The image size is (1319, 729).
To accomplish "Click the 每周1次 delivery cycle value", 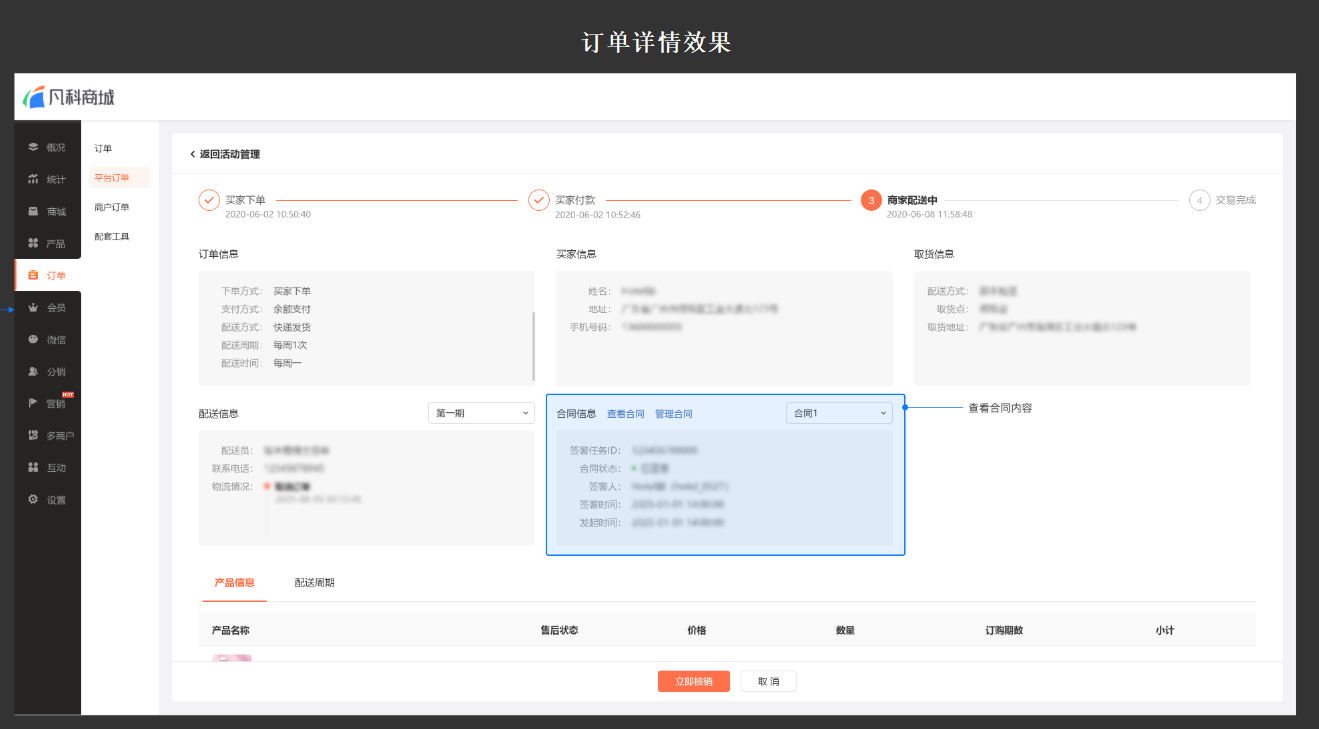I will tap(291, 345).
